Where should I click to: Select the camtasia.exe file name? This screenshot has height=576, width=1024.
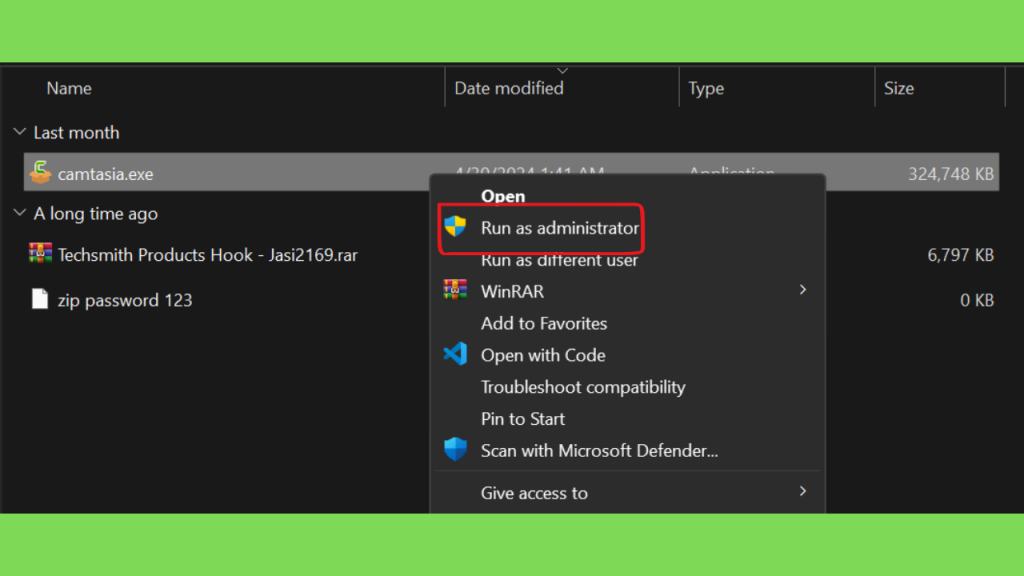coord(105,174)
